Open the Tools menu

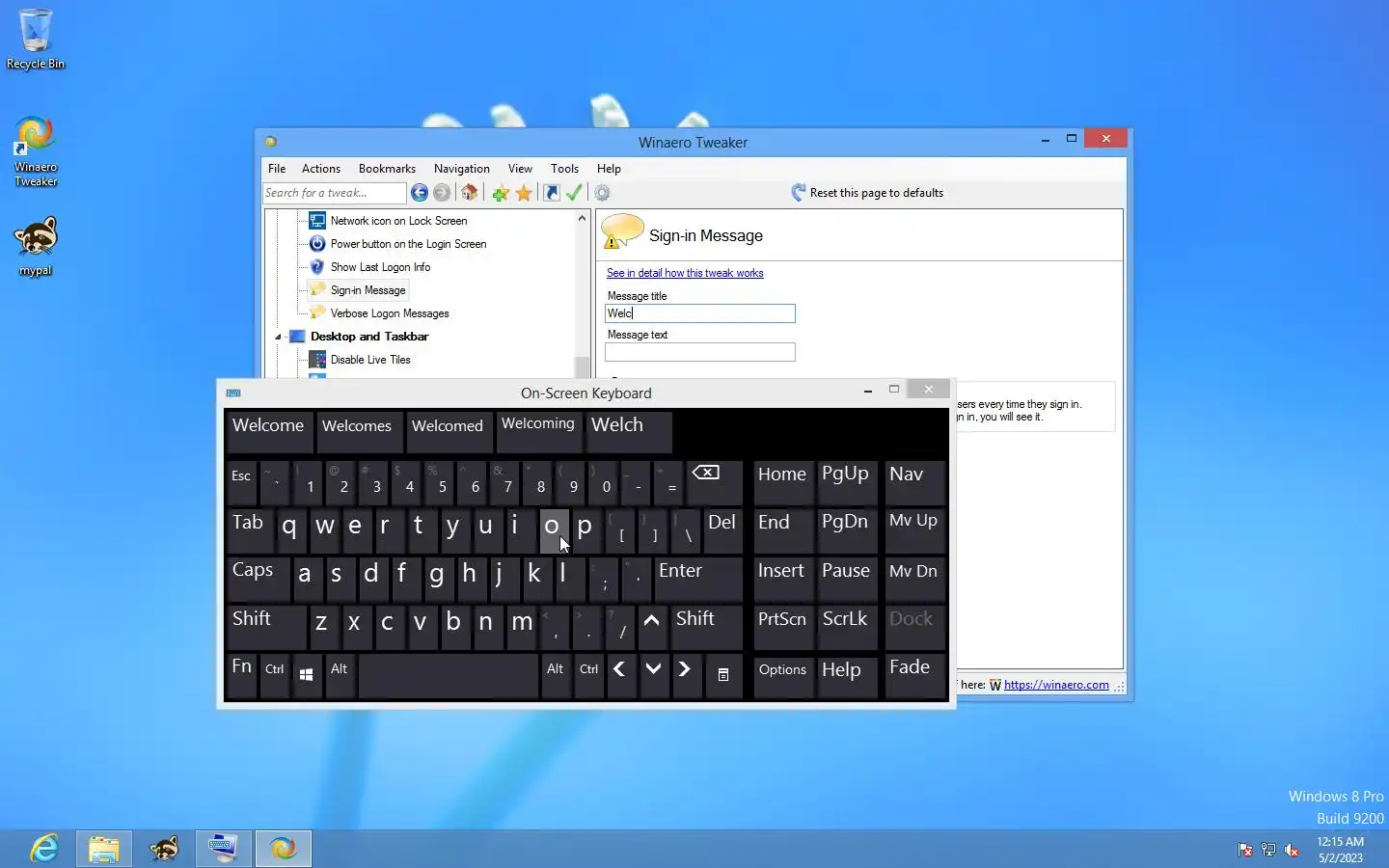pyautogui.click(x=565, y=169)
